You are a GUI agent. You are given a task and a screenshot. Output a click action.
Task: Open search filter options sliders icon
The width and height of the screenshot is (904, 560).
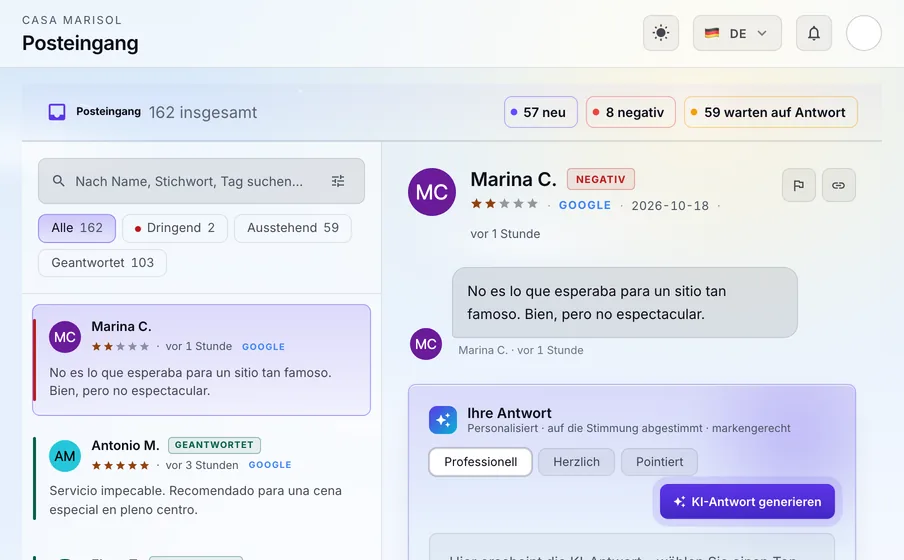[x=338, y=181]
